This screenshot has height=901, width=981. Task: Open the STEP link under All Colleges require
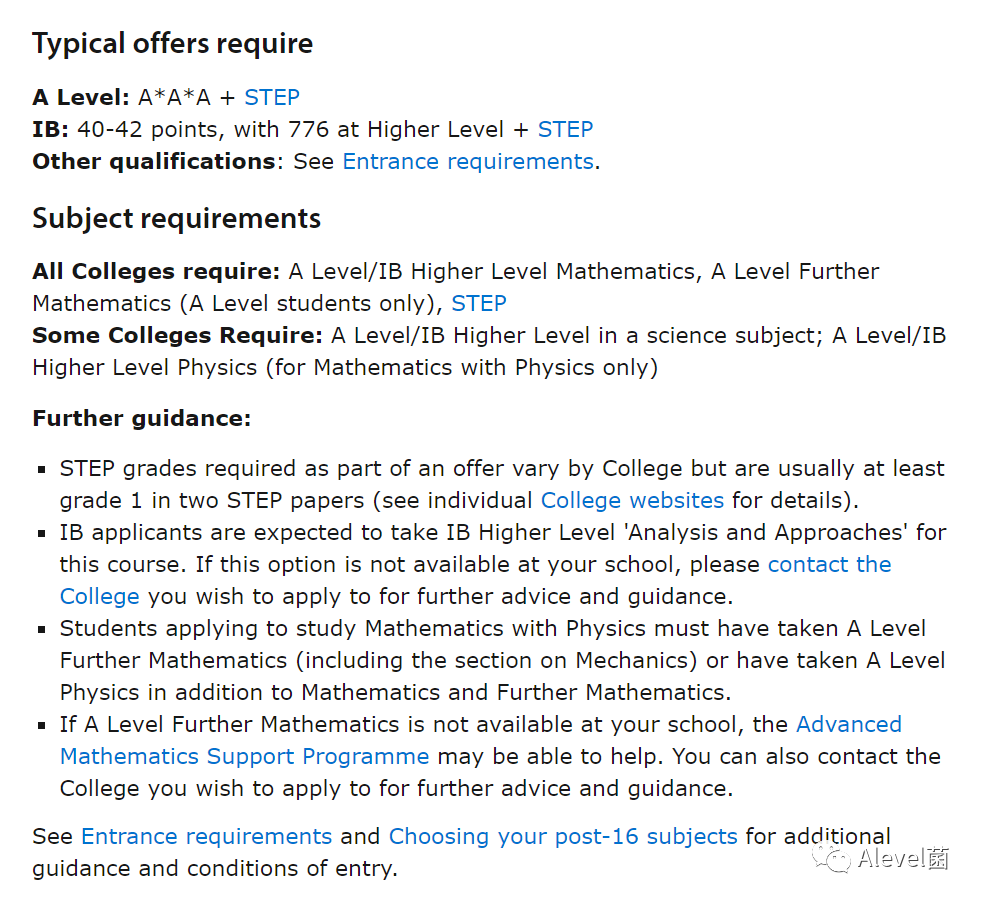[479, 303]
